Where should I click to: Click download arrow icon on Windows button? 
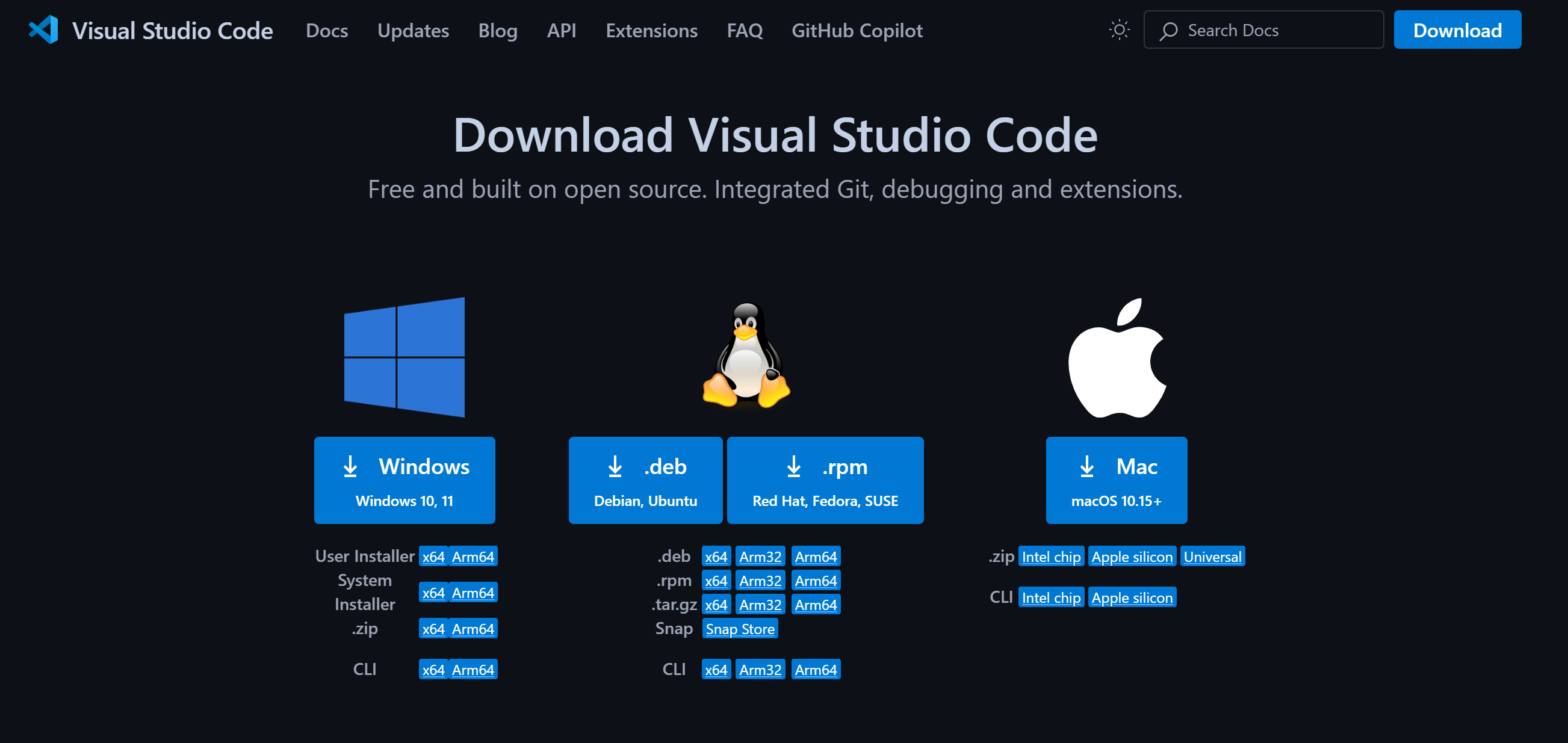(x=350, y=467)
